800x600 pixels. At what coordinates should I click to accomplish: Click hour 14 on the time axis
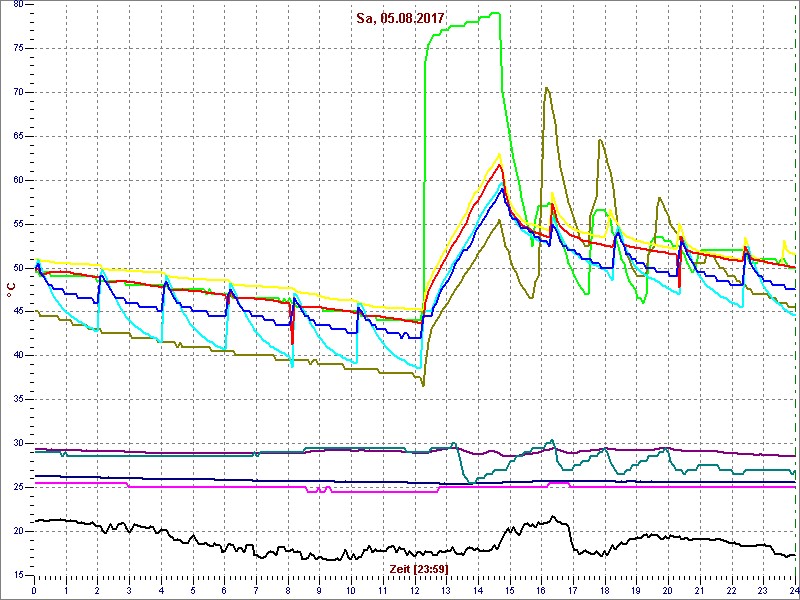point(478,590)
